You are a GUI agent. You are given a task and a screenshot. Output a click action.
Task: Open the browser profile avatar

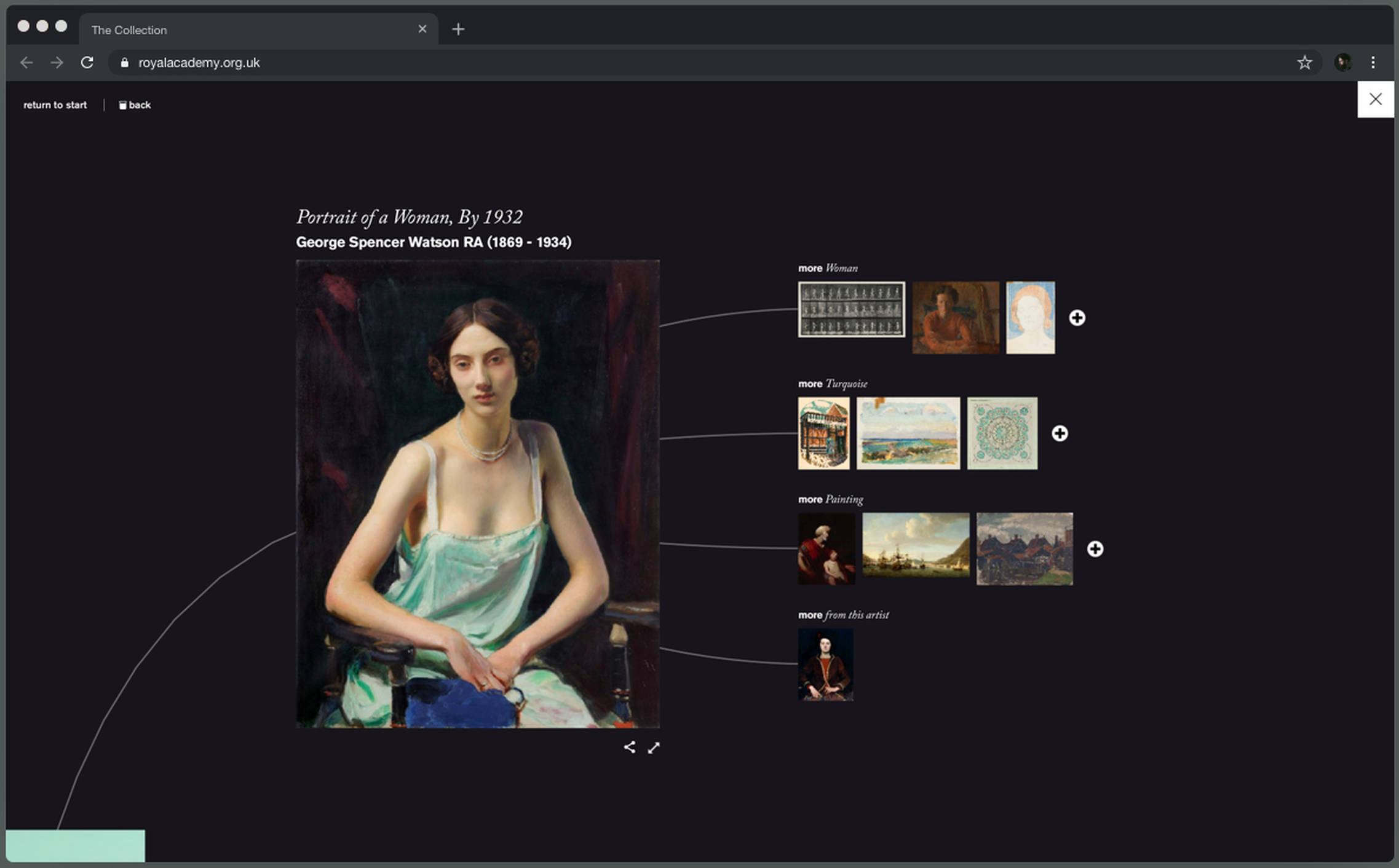click(1343, 62)
